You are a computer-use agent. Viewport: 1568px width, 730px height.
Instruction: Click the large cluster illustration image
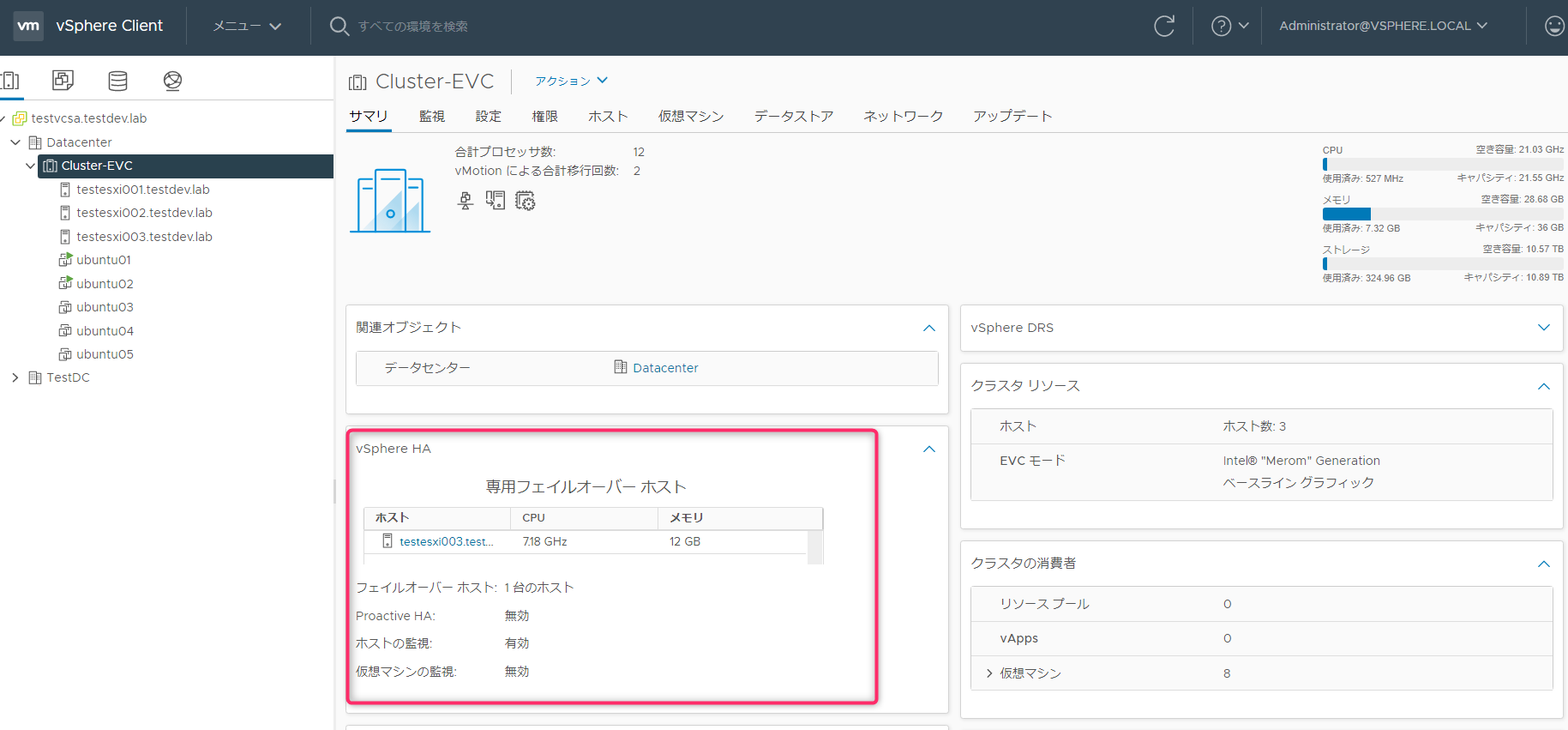tap(390, 201)
